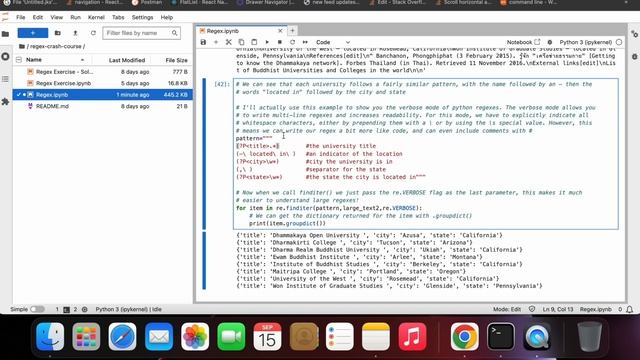Viewport: 640px width, 360px height.
Task: Select Regex.ipynb in file list
Action: point(102,94)
